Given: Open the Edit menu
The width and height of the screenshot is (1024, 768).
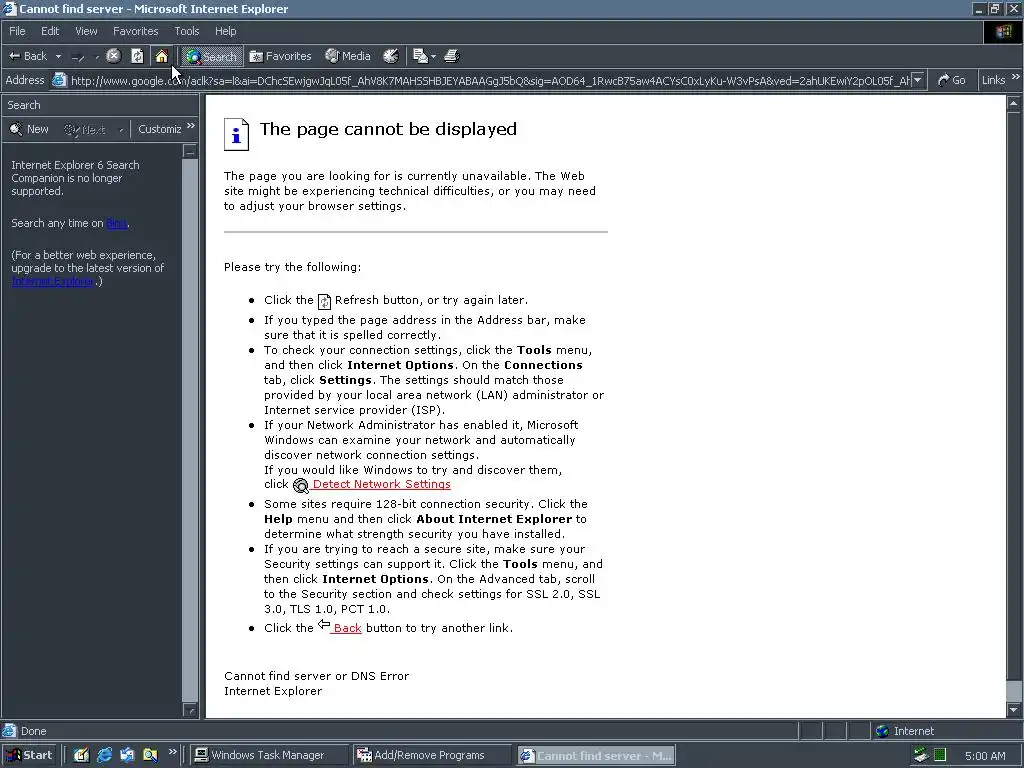Looking at the screenshot, I should pyautogui.click(x=50, y=31).
